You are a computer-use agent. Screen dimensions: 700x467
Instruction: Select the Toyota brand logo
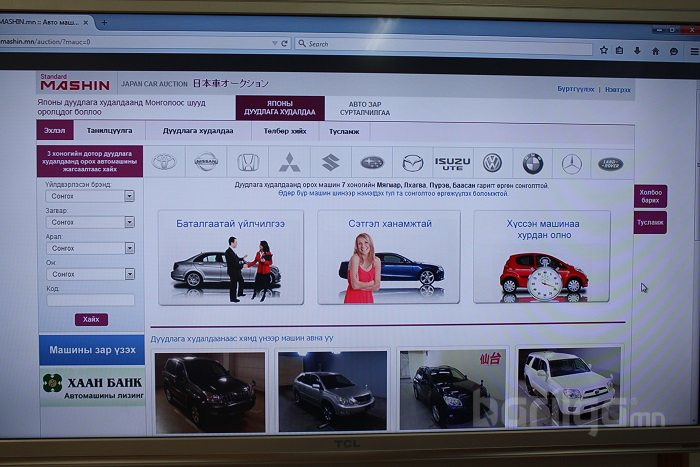(x=164, y=162)
